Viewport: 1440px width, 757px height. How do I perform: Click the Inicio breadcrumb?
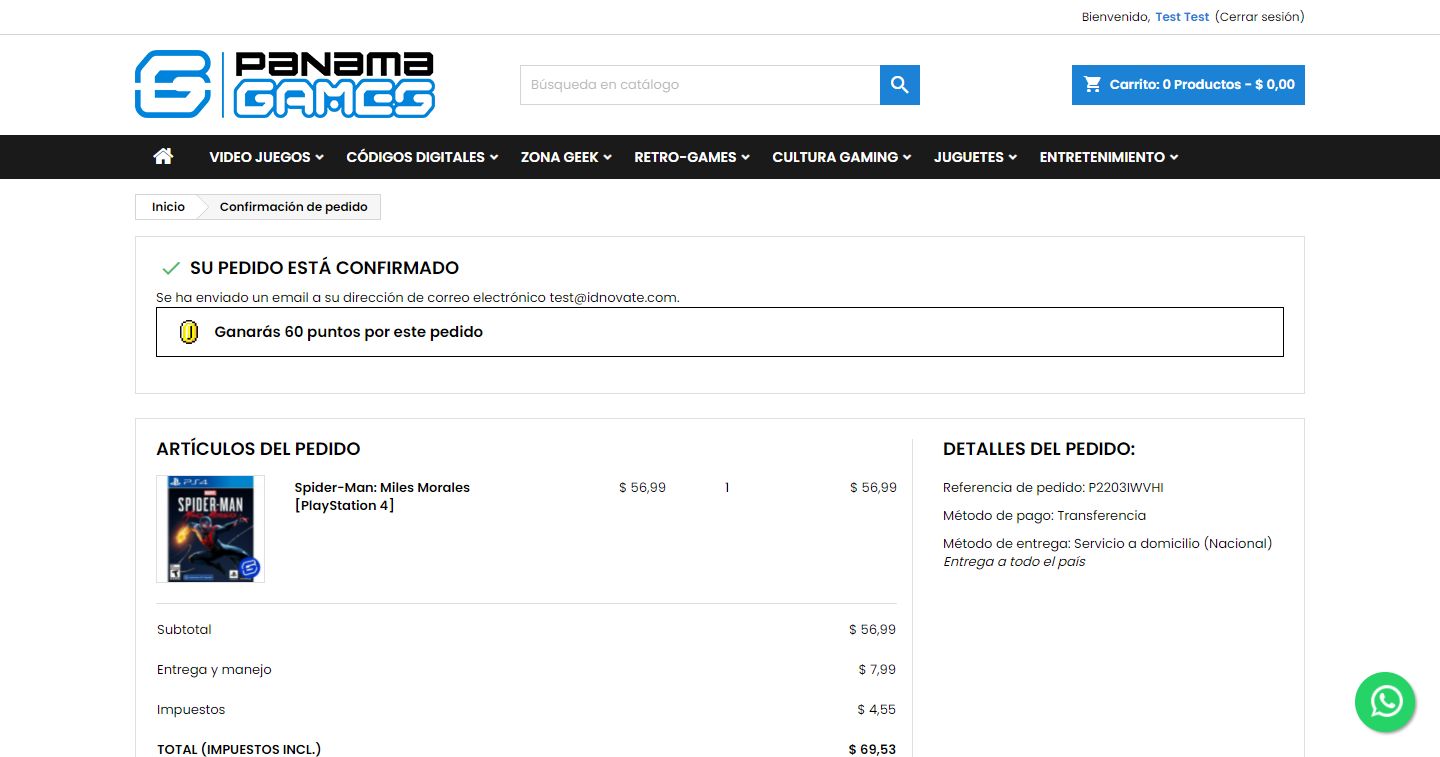coord(168,207)
